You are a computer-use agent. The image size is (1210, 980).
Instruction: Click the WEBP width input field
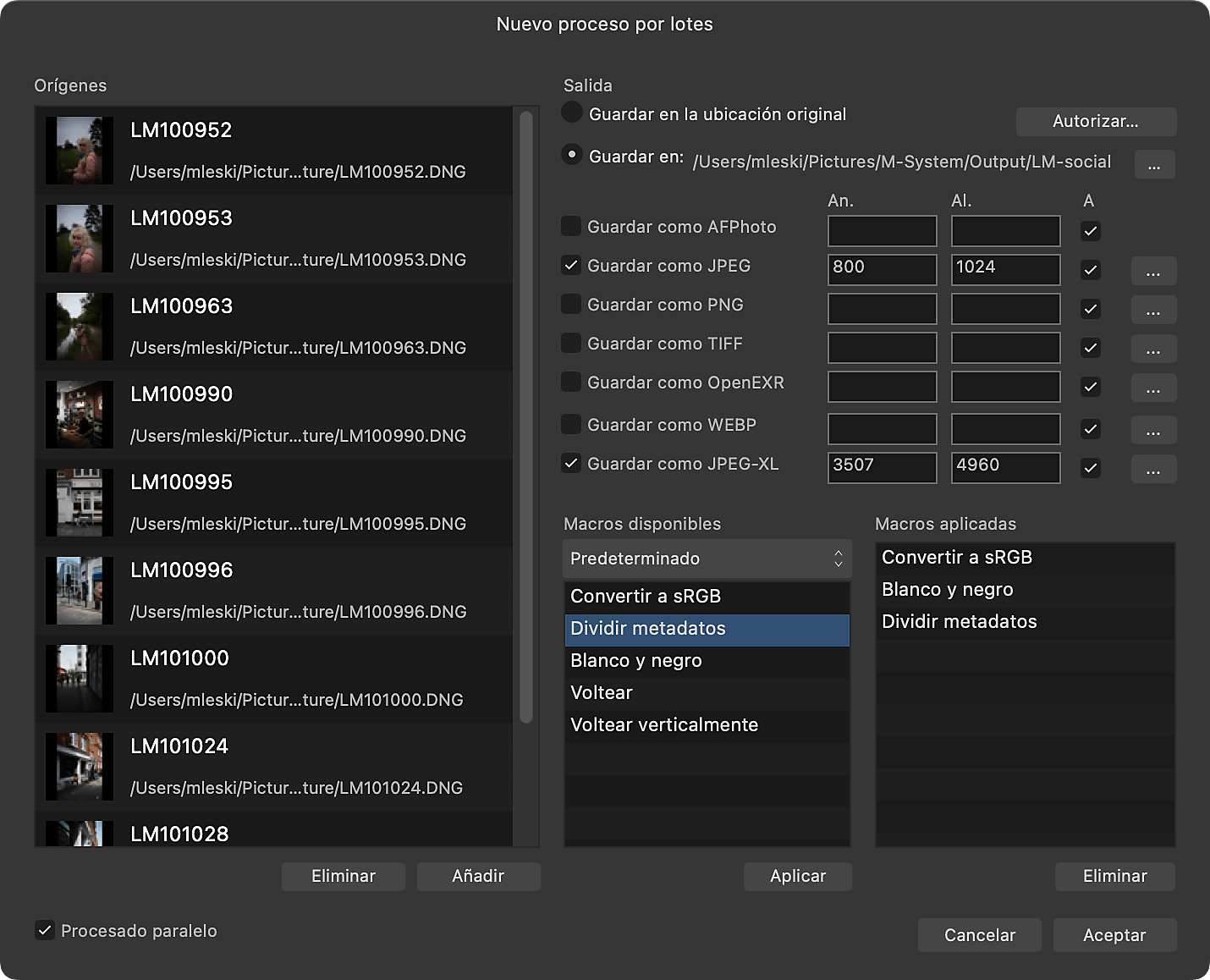click(x=883, y=429)
